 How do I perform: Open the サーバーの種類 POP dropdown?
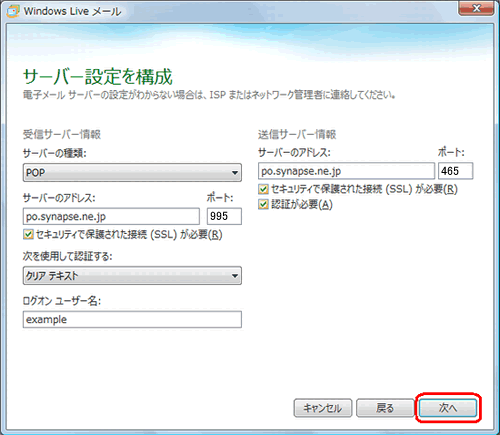(132, 172)
